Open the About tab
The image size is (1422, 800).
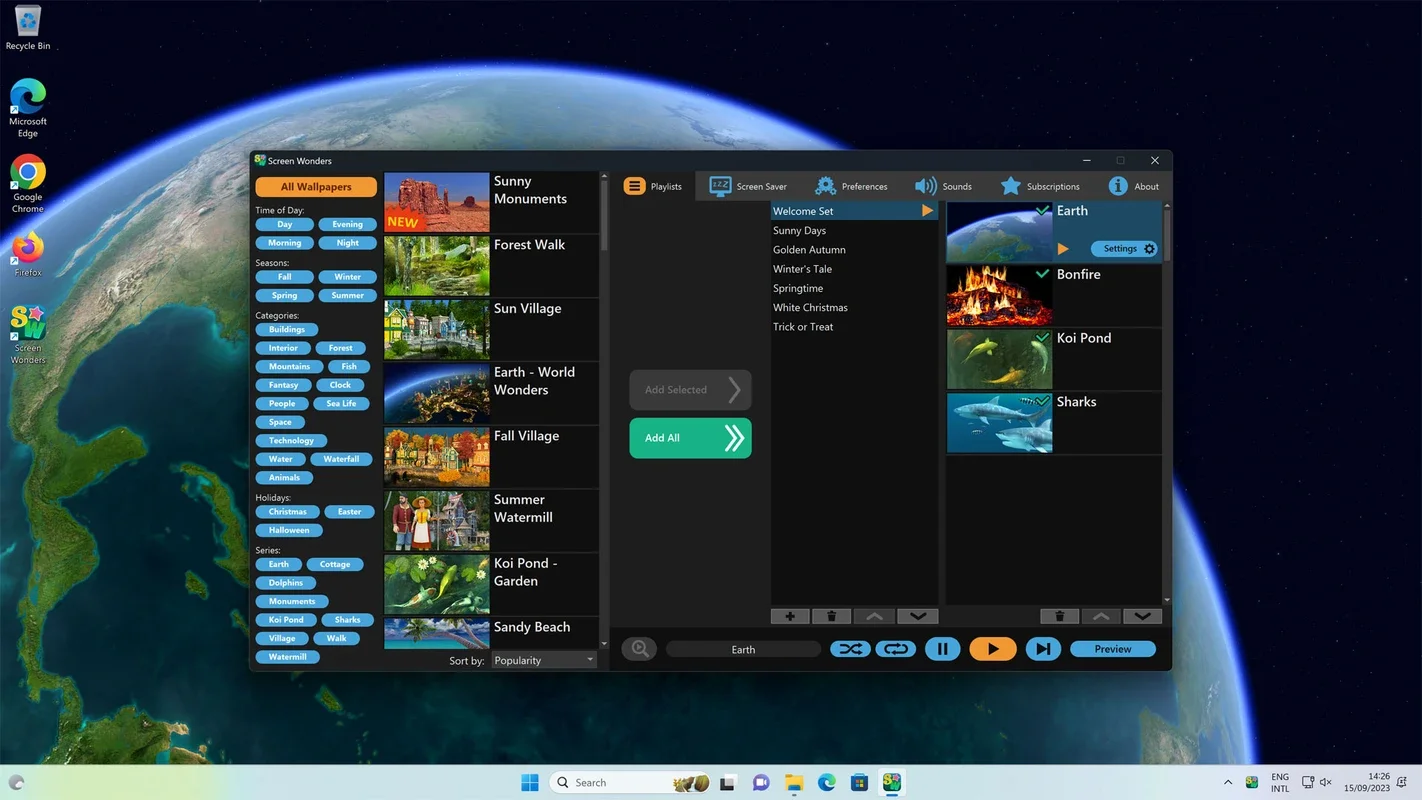(1133, 186)
